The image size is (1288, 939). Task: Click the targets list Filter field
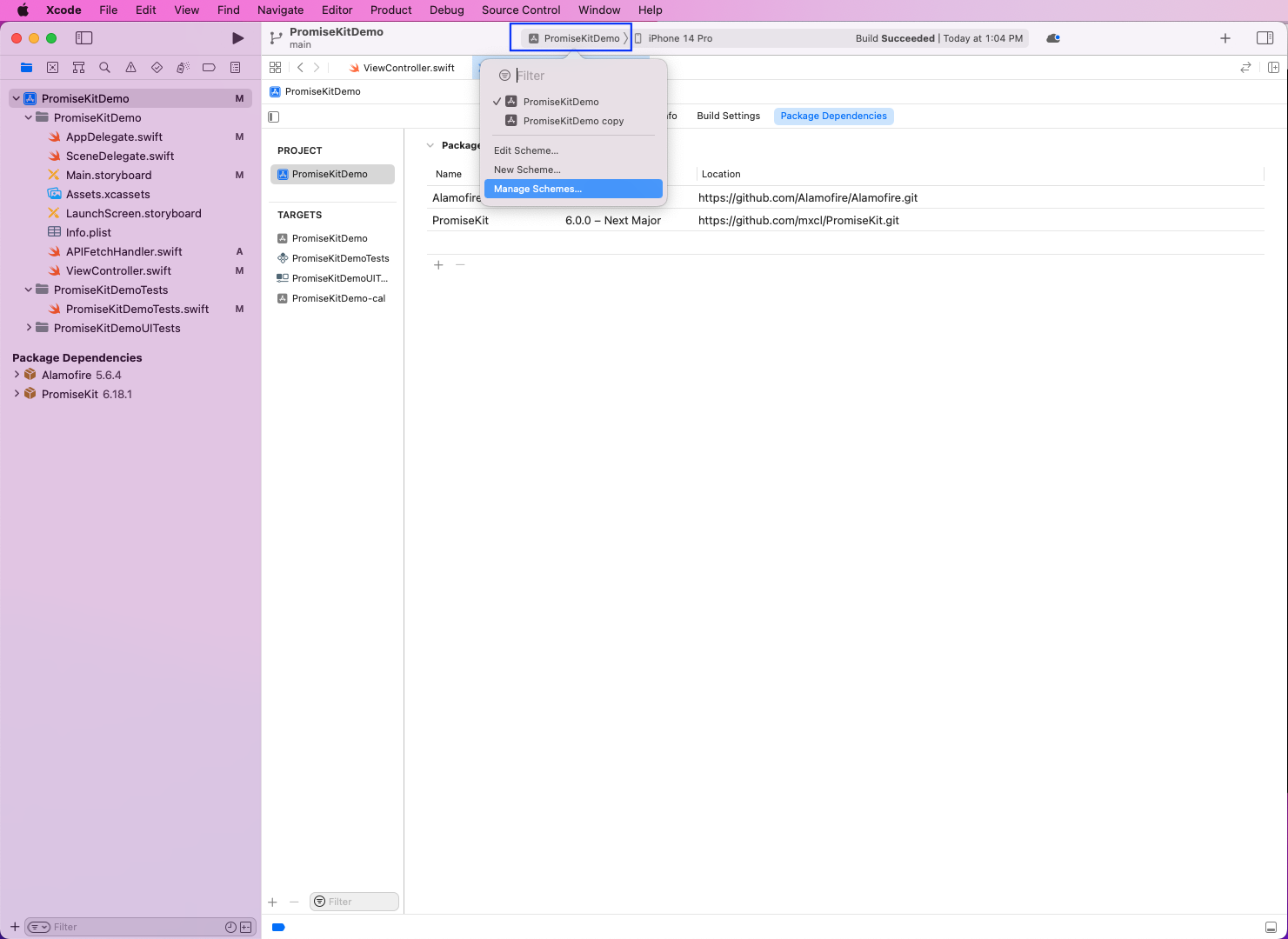coord(354,902)
